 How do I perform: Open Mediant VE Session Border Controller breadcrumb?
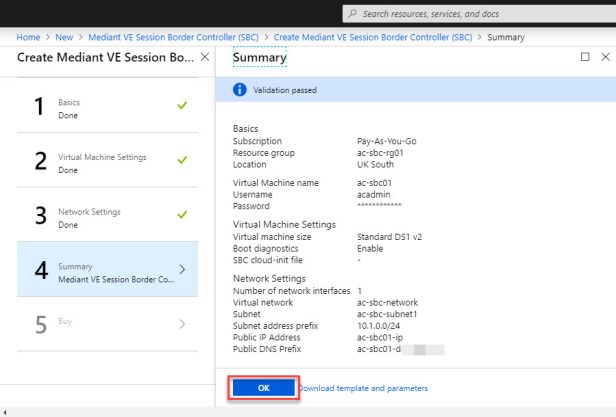tap(174, 36)
